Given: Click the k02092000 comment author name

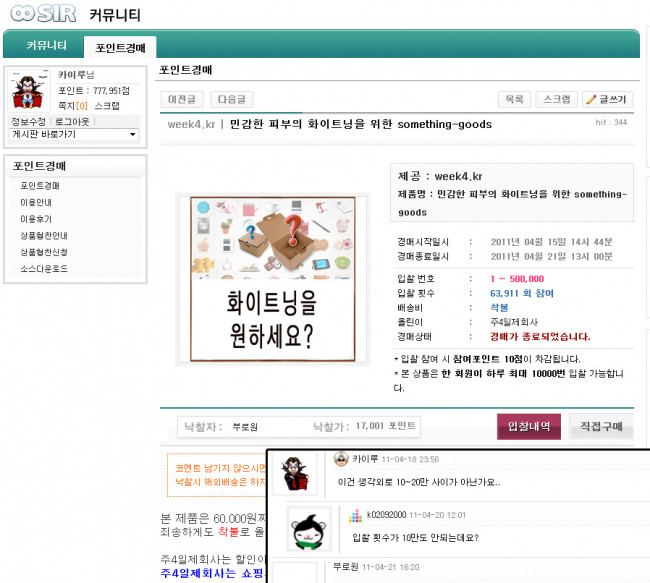Looking at the screenshot, I should click(386, 515).
